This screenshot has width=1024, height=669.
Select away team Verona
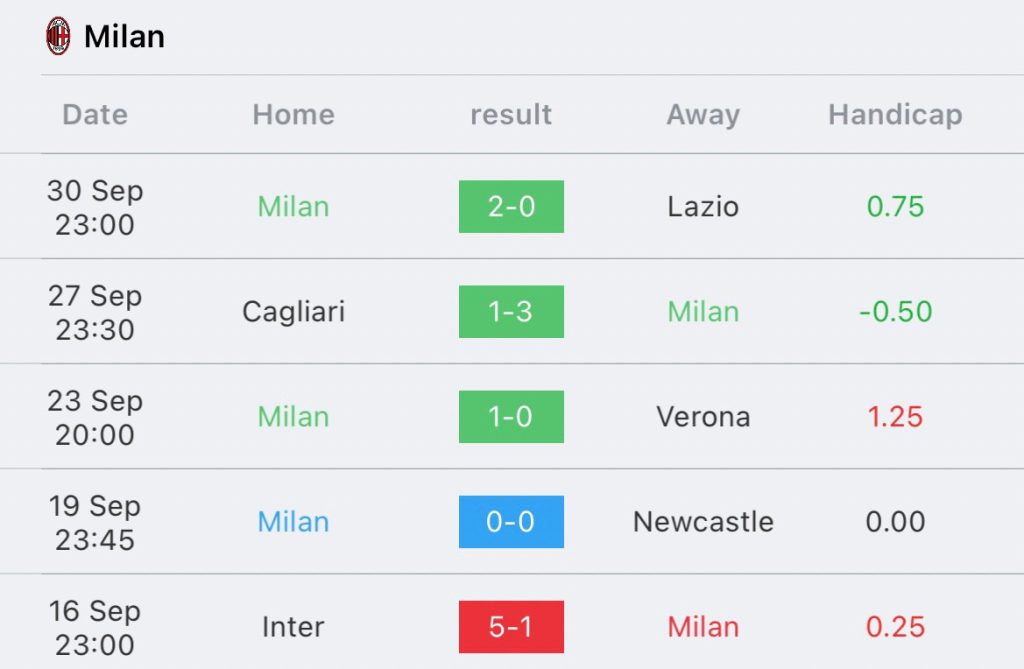703,417
